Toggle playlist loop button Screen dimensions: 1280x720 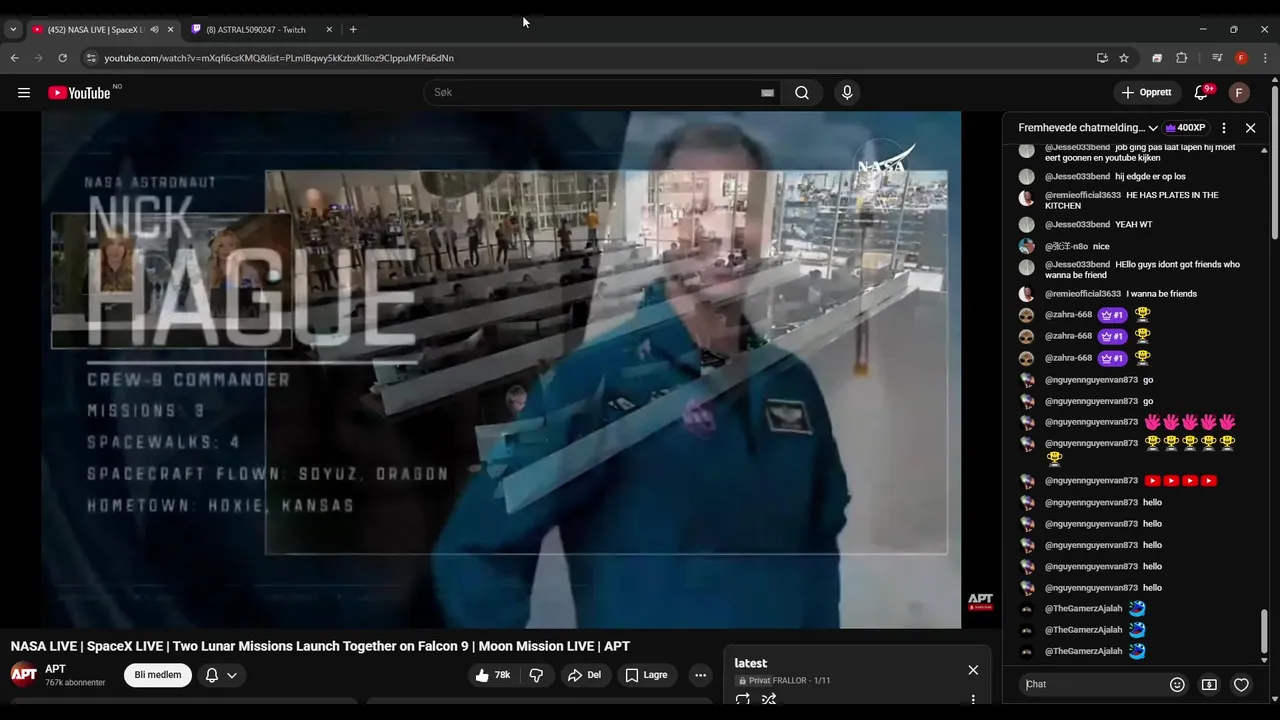[742, 699]
